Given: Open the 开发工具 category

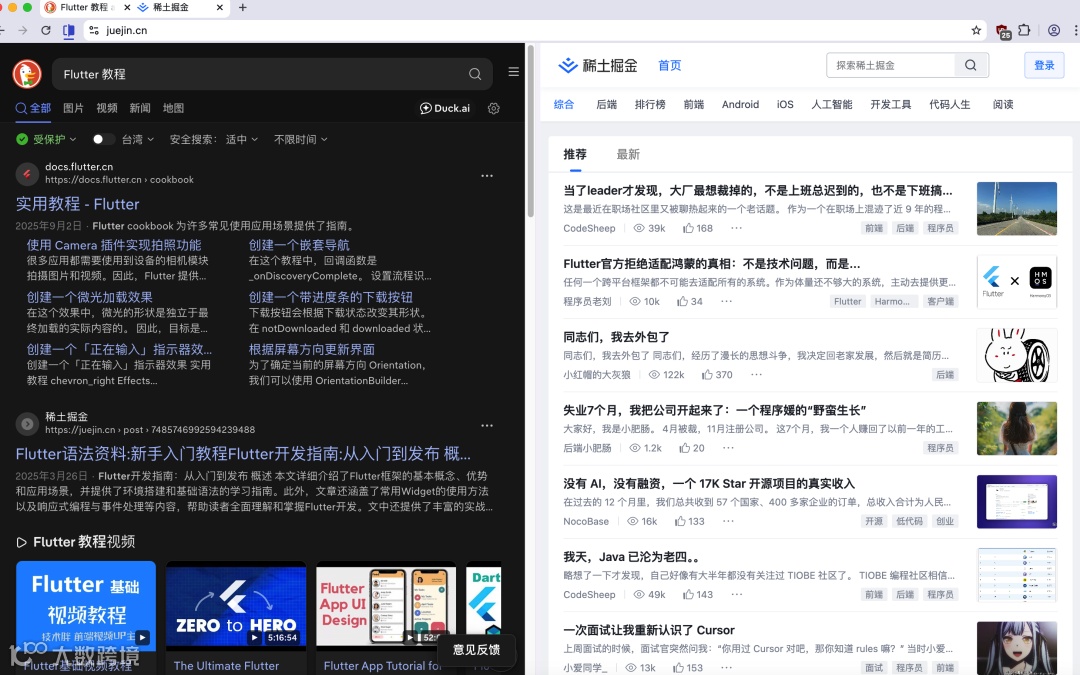Looking at the screenshot, I should point(891,105).
